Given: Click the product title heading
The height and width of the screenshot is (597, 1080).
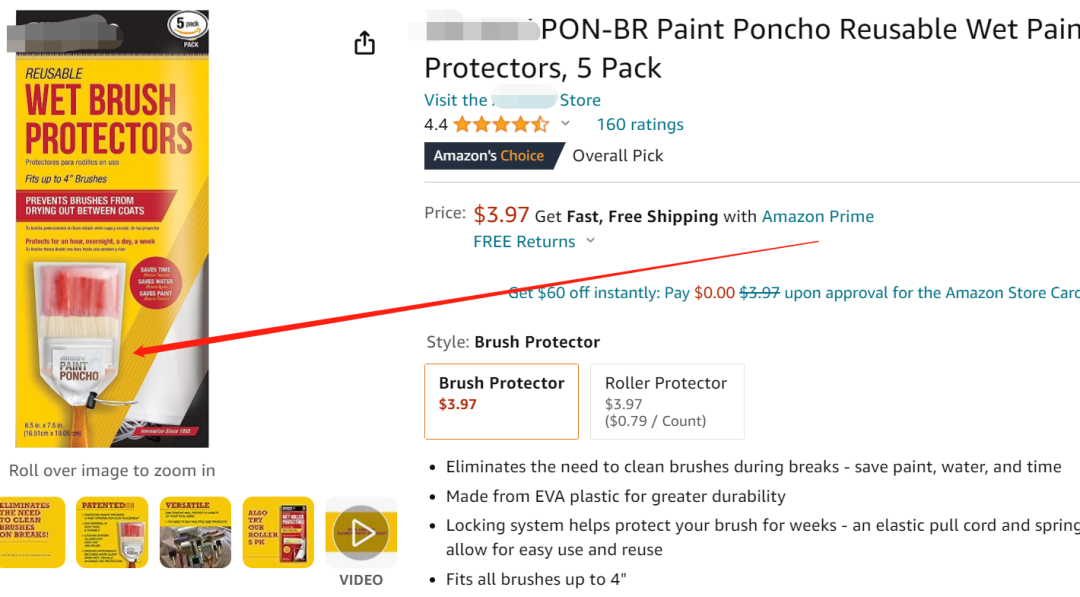Looking at the screenshot, I should (750, 48).
